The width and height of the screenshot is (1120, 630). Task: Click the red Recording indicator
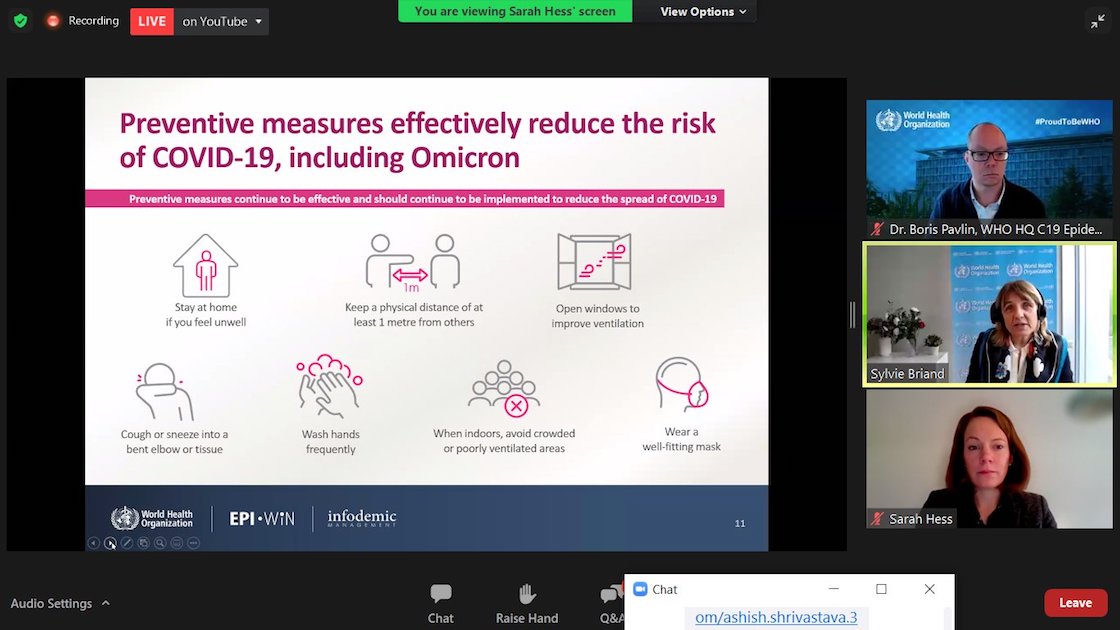[x=83, y=21]
